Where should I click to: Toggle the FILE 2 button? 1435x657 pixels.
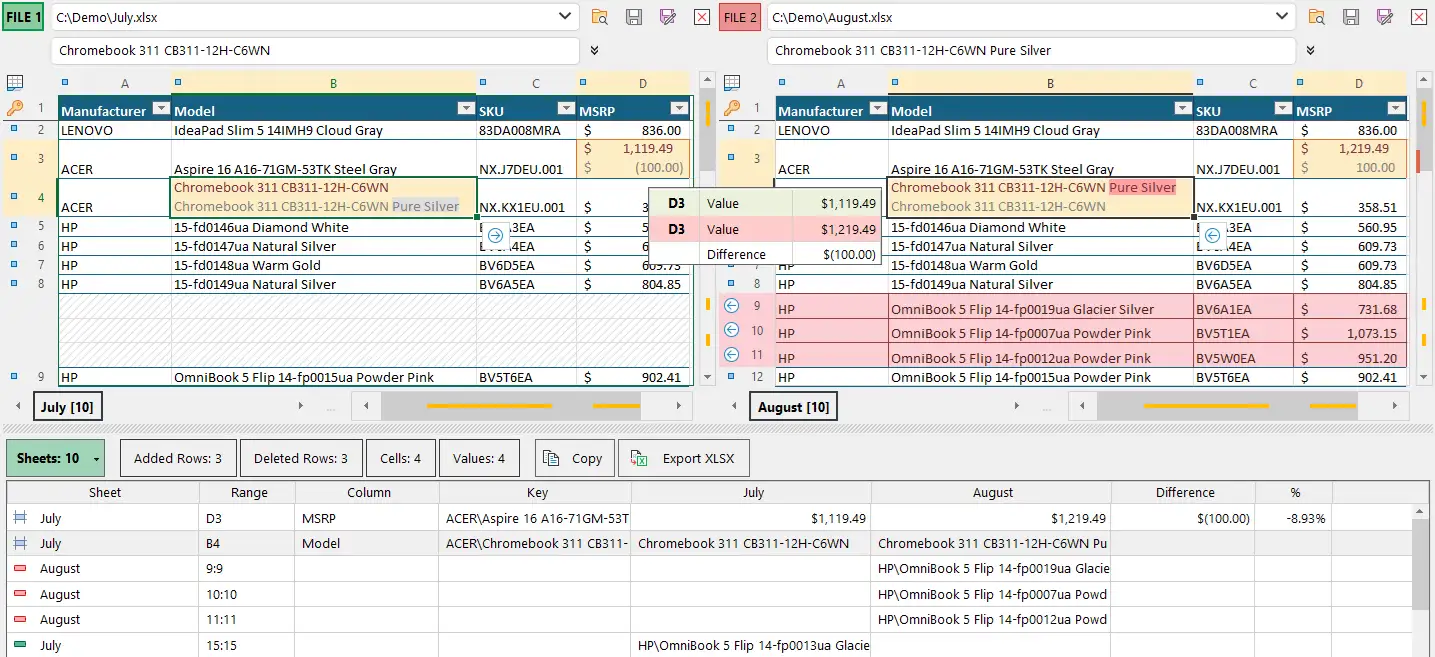point(740,17)
